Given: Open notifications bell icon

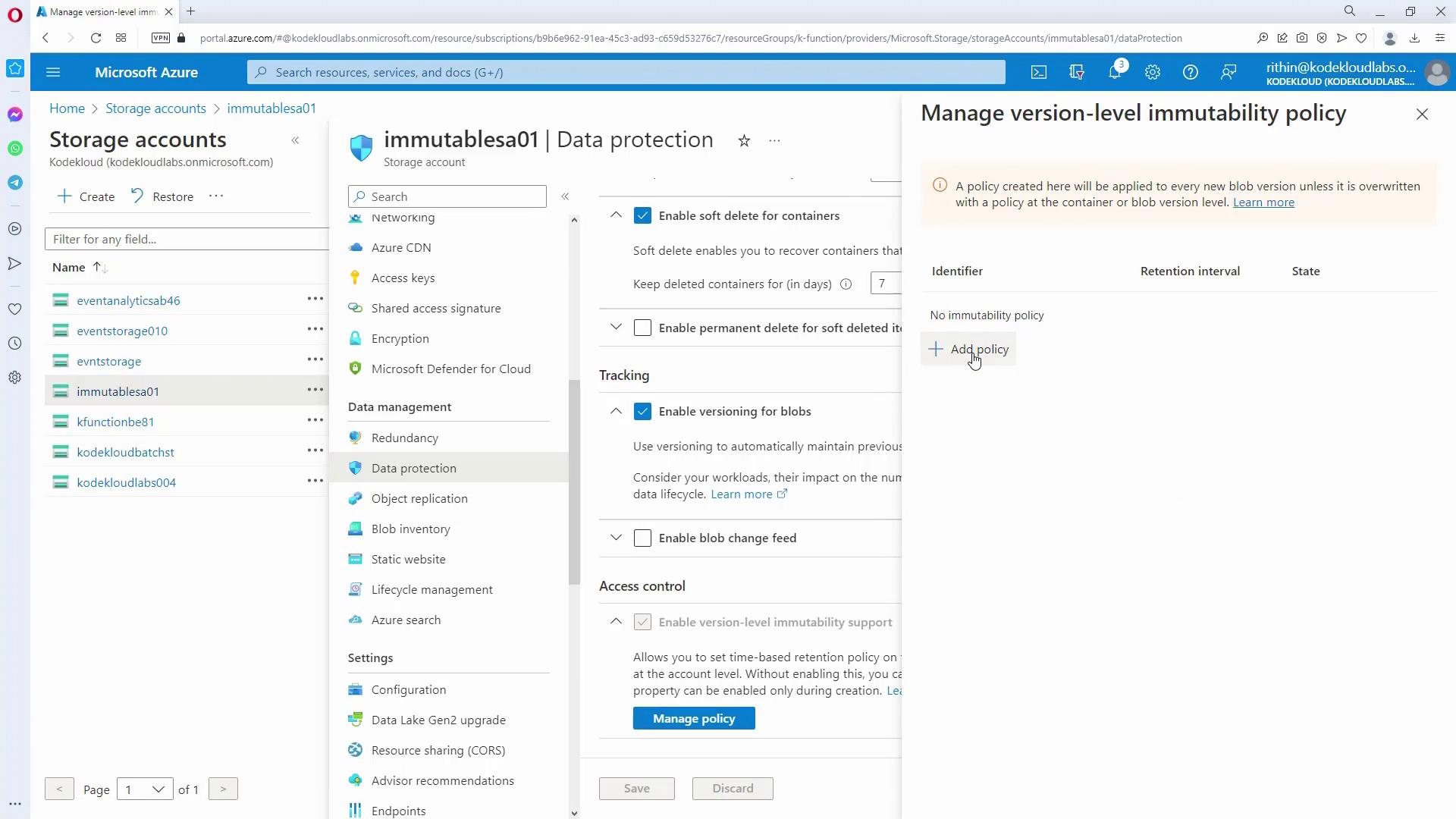Looking at the screenshot, I should pyautogui.click(x=1114, y=72).
